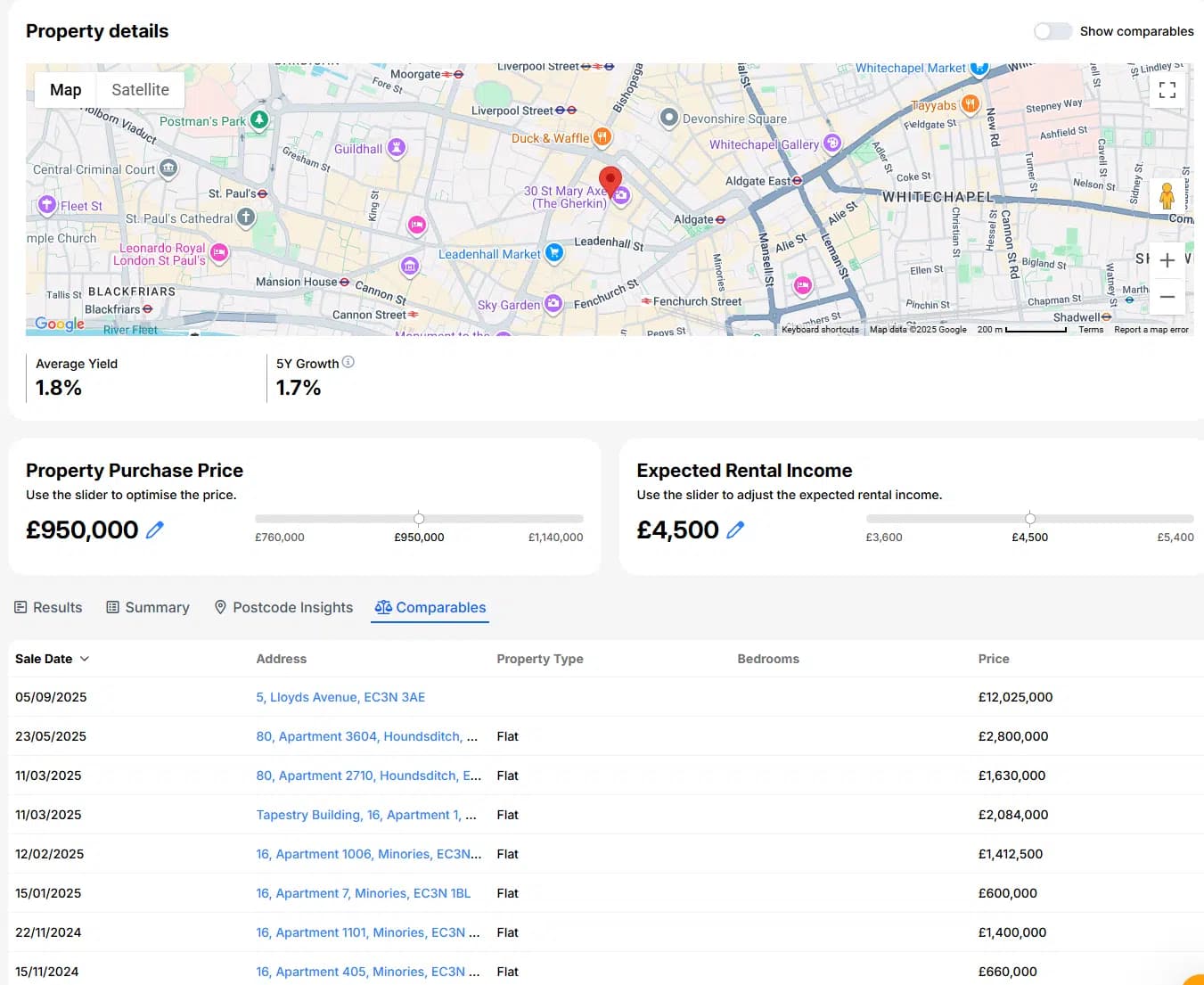Click Keyboard shortcuts on the map

pyautogui.click(x=820, y=330)
